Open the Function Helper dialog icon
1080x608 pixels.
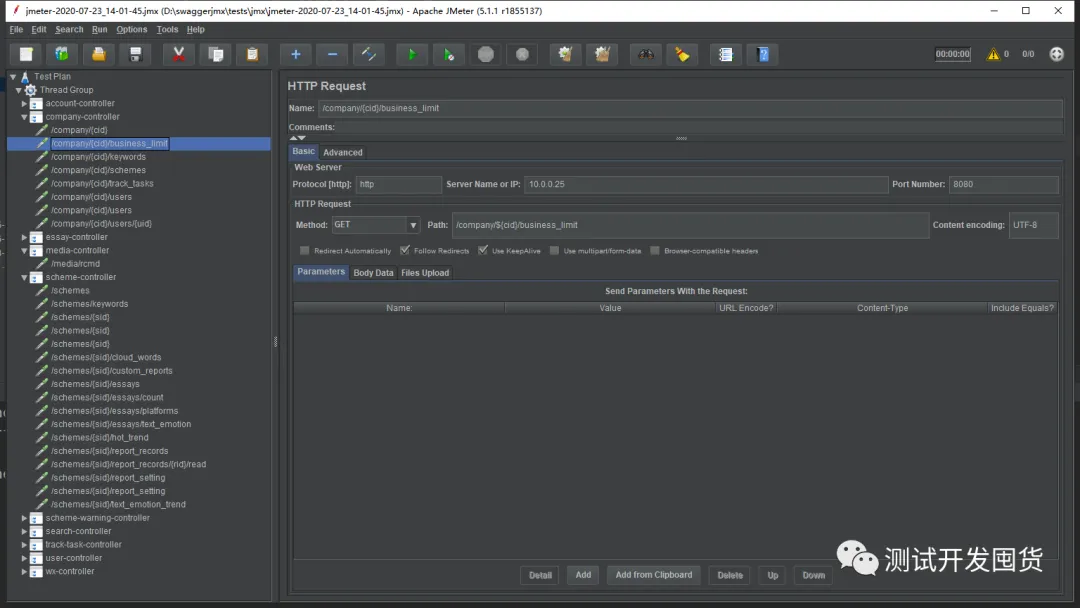(725, 54)
